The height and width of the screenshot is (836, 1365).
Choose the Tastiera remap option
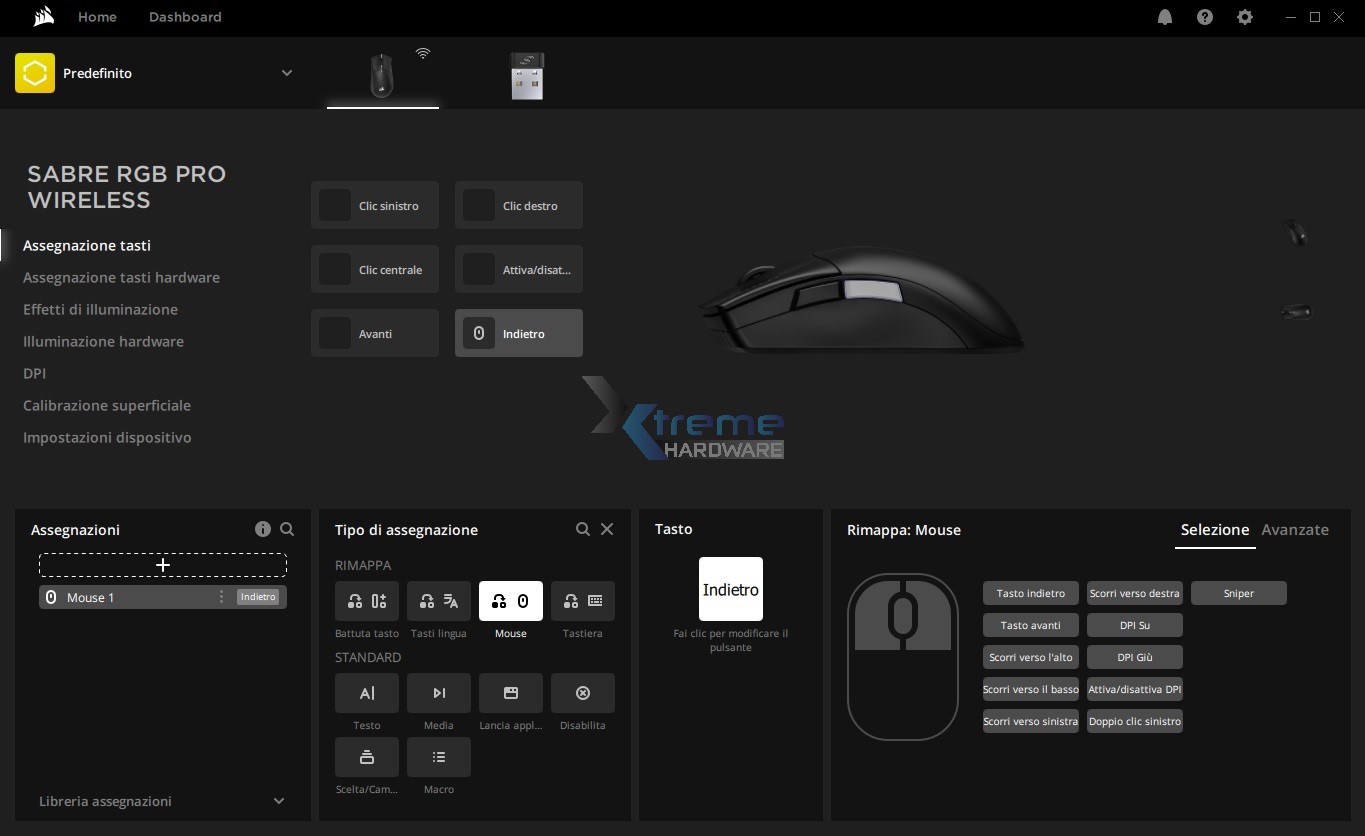[583, 600]
